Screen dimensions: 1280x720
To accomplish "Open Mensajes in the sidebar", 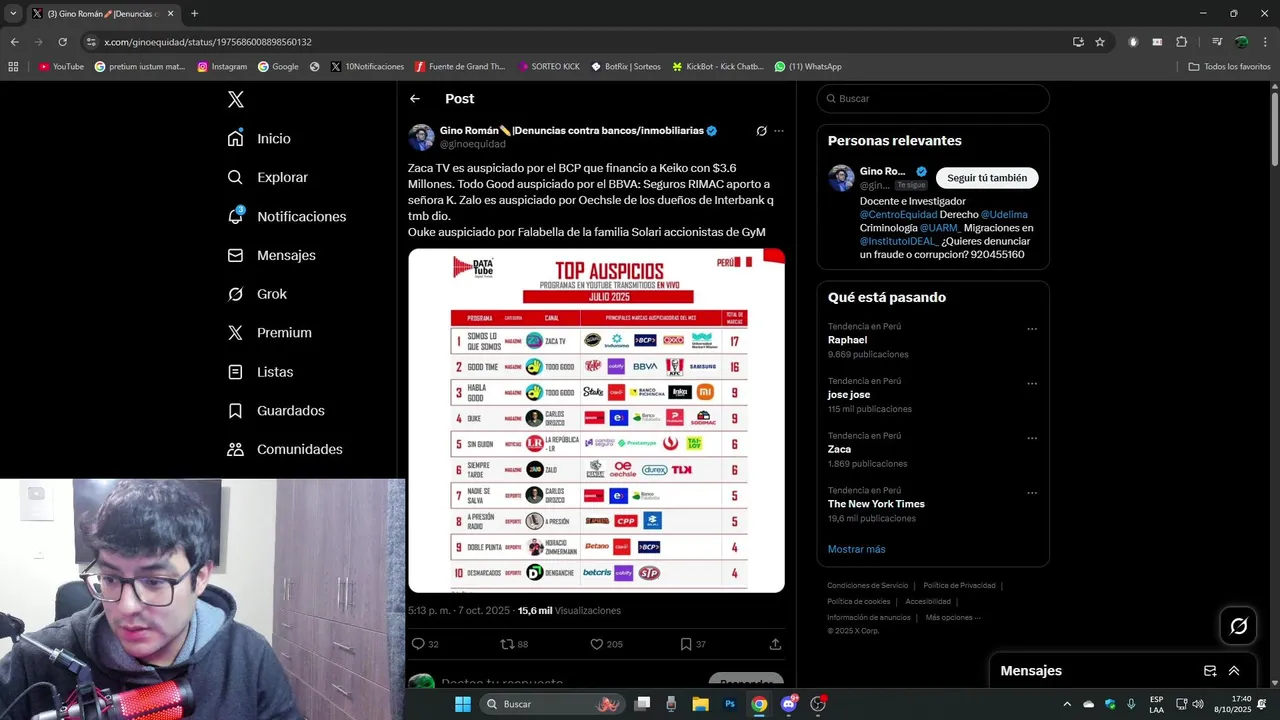I will click(x=272, y=255).
